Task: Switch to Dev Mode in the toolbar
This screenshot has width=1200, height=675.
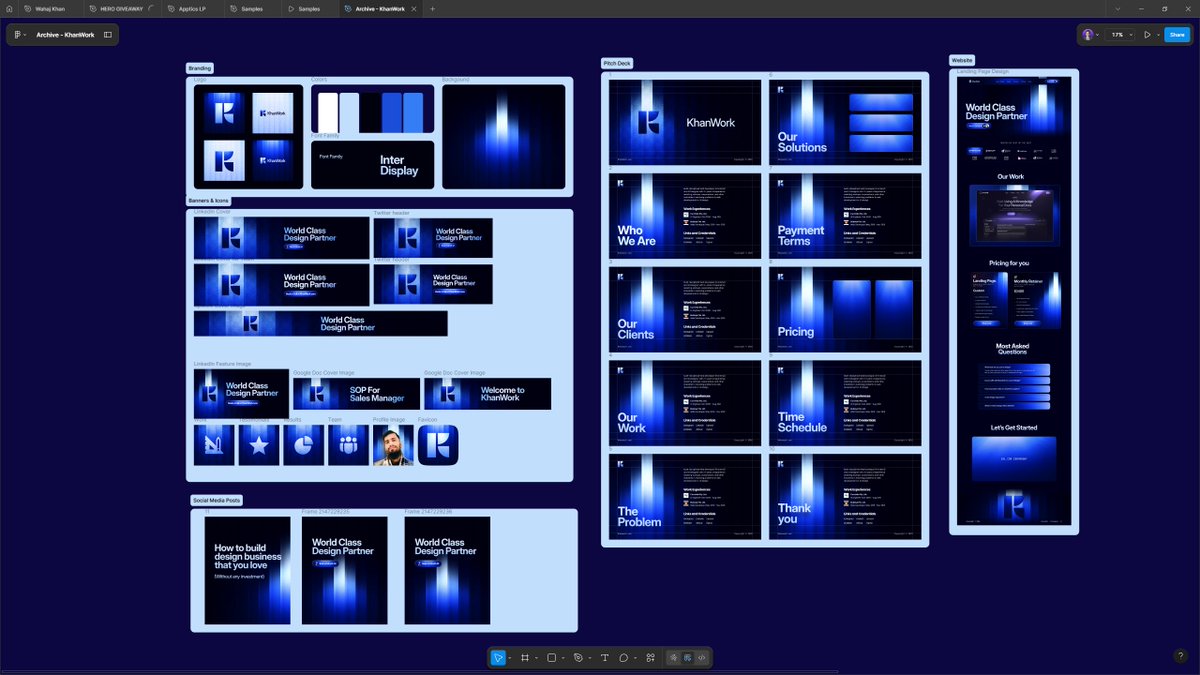Action: tap(701, 658)
